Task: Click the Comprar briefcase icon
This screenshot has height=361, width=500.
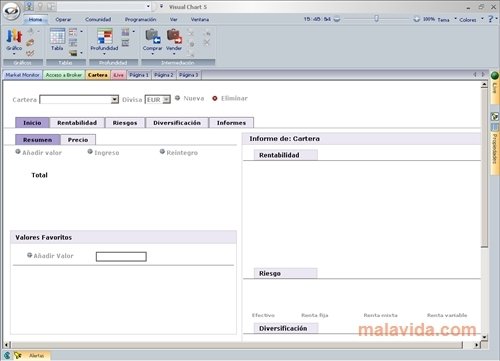Action: pyautogui.click(x=153, y=36)
